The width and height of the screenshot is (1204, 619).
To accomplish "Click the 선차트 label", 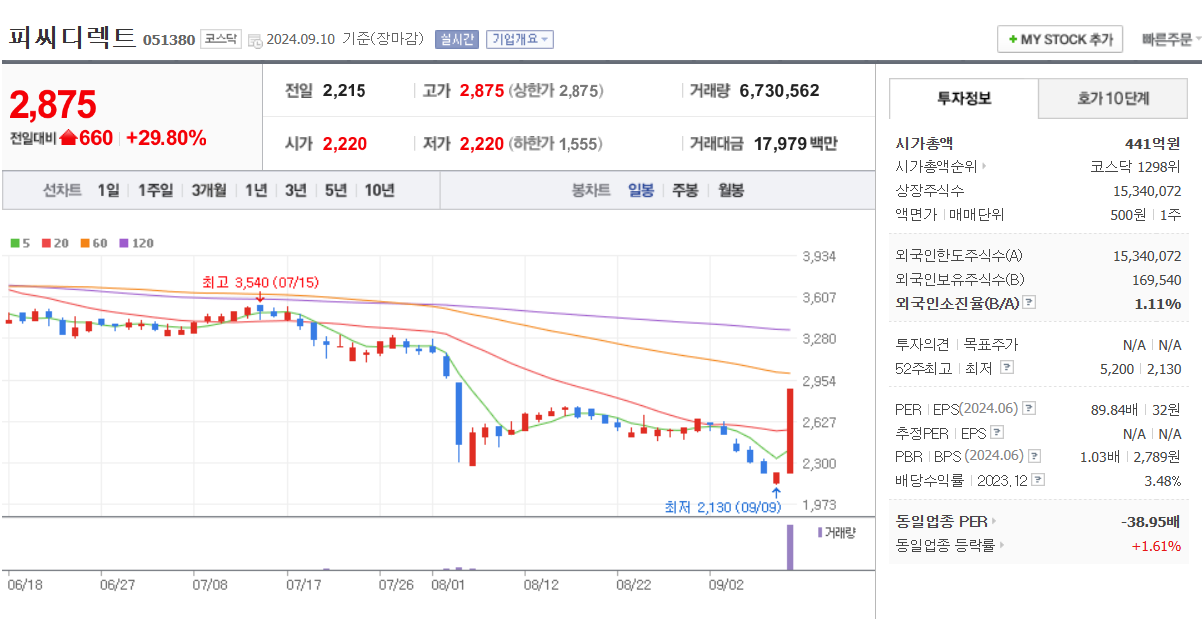I will click(62, 190).
